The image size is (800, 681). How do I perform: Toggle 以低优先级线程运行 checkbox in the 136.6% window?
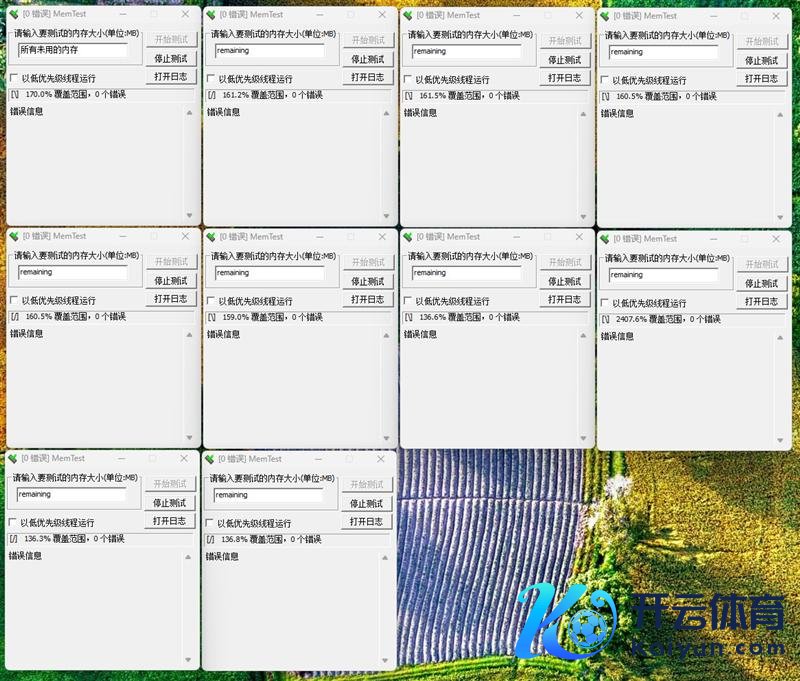(407, 301)
